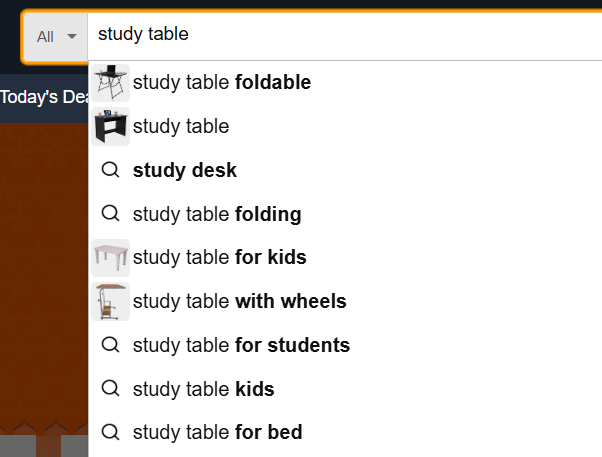Click magnifier icon beside 'study table for bed'
Viewport: 602px width, 457px height.
point(111,433)
